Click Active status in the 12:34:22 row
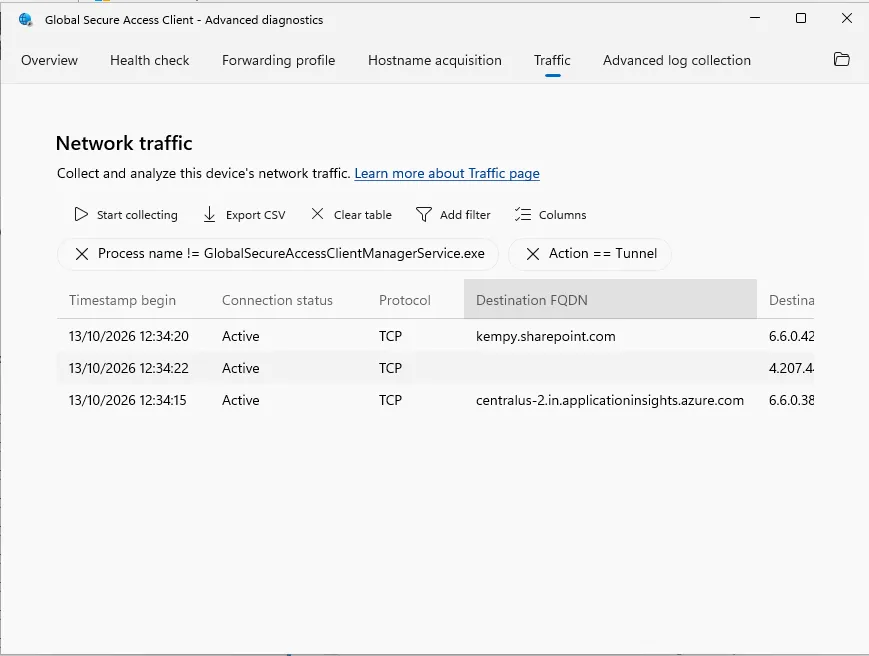The height and width of the screenshot is (656, 869). (x=241, y=368)
